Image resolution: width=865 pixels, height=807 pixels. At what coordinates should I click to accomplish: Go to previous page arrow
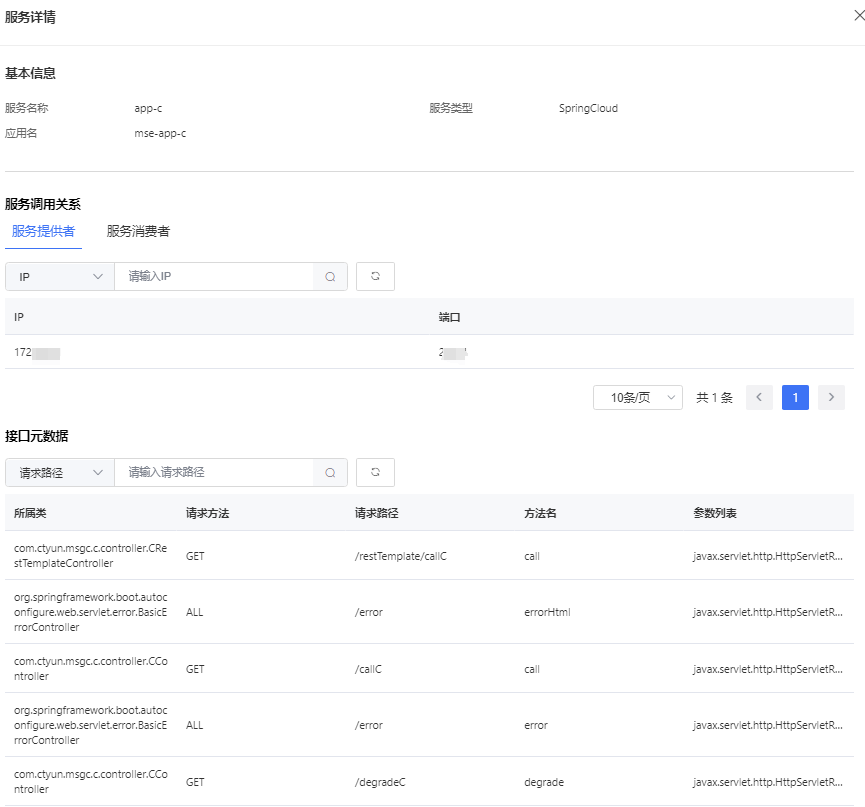click(759, 398)
